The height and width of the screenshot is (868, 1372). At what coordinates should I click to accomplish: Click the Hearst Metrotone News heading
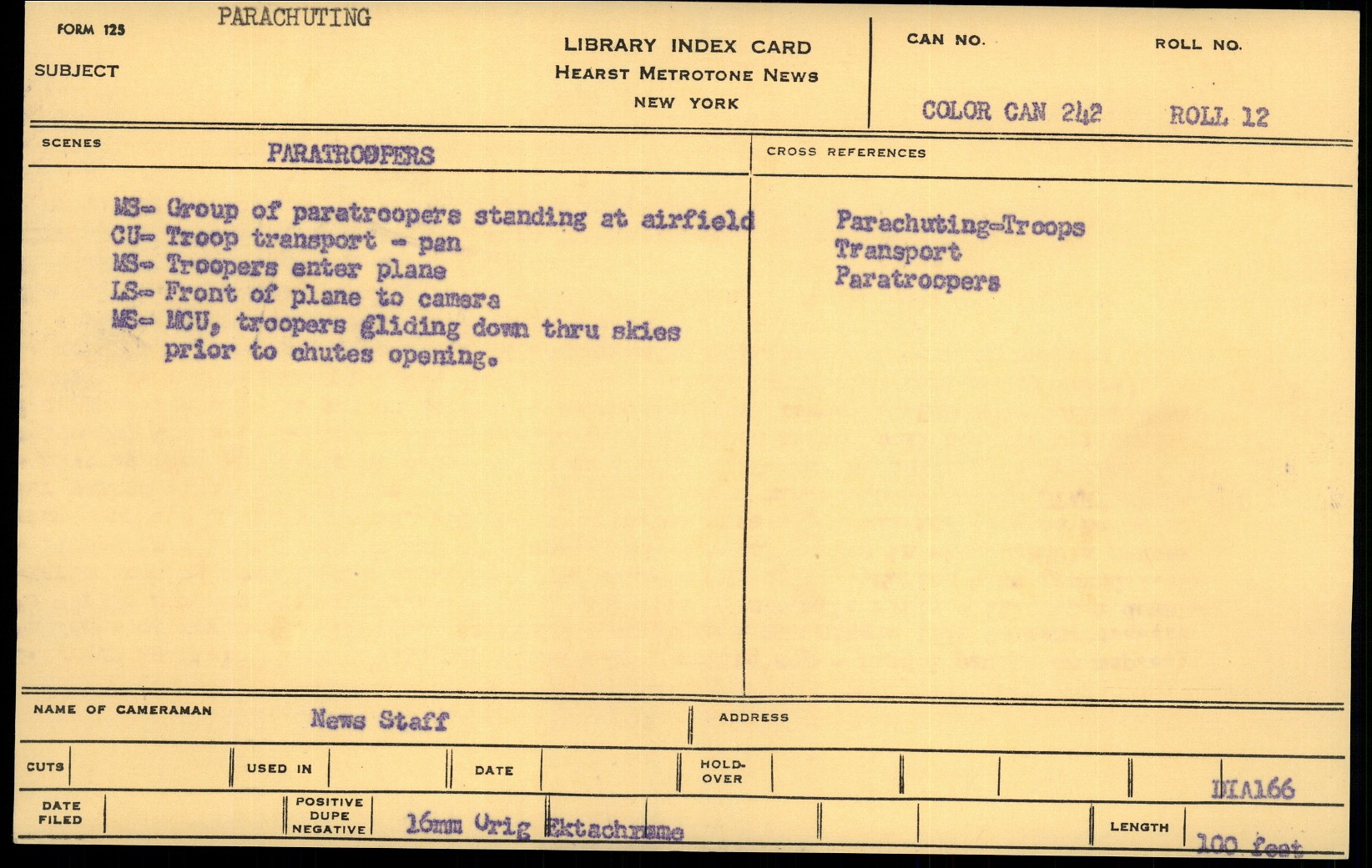pyautogui.click(x=686, y=74)
